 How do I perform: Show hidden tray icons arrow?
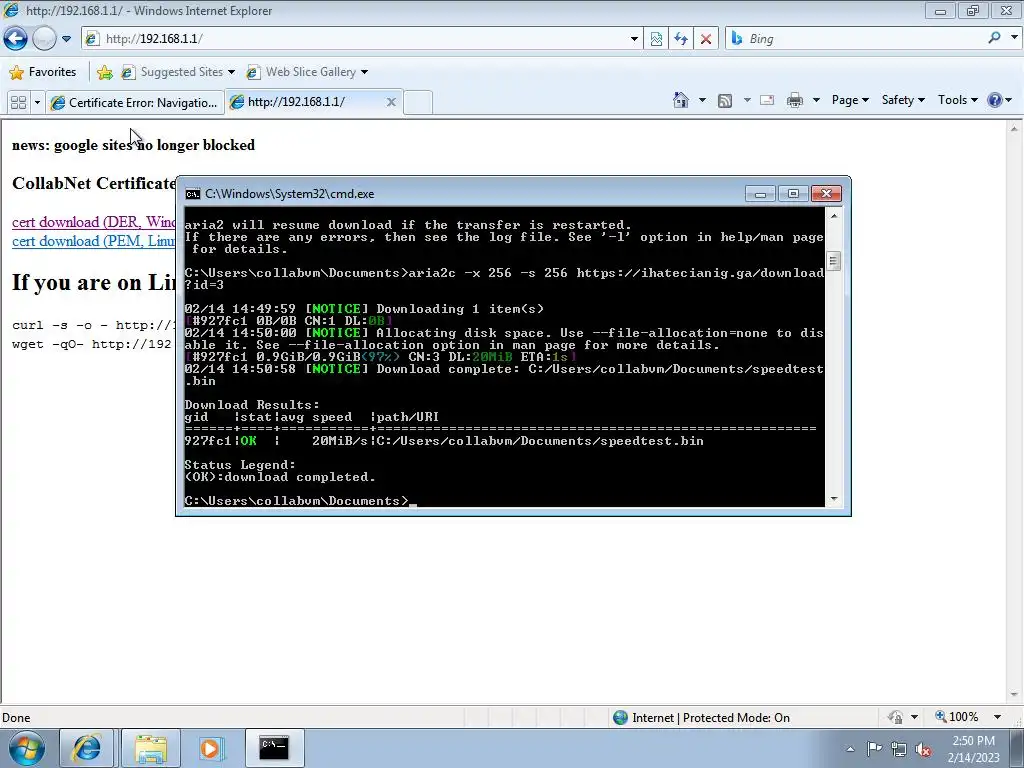pyautogui.click(x=850, y=749)
